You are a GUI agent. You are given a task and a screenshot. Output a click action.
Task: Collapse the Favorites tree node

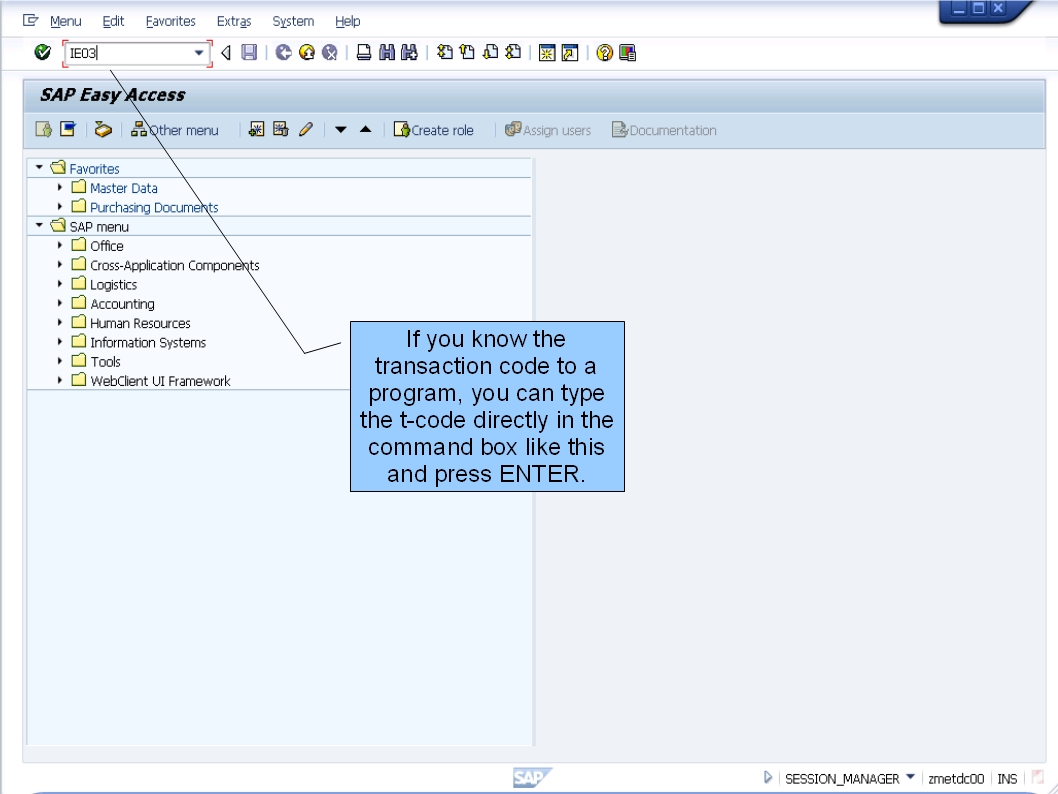tap(39, 167)
